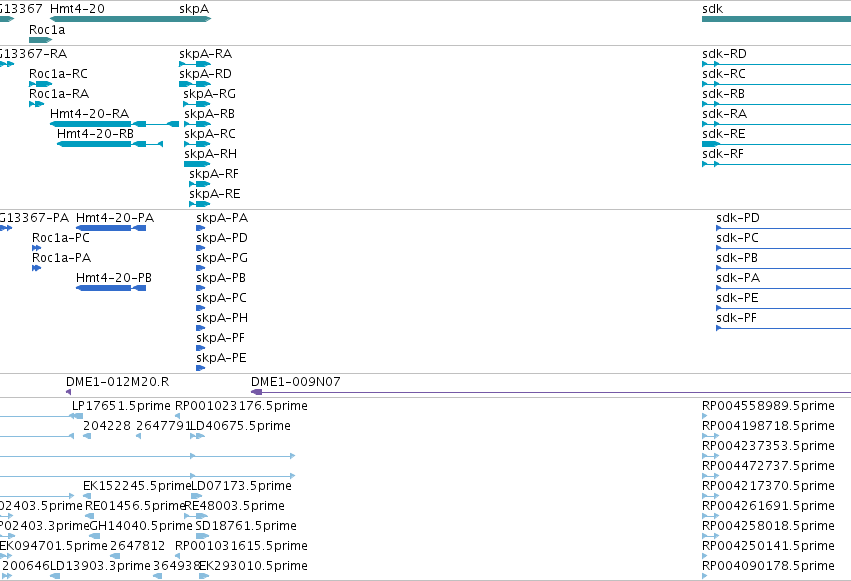851x581 pixels.
Task: Click the LD07173.5prime EST label
Action: click(242, 486)
